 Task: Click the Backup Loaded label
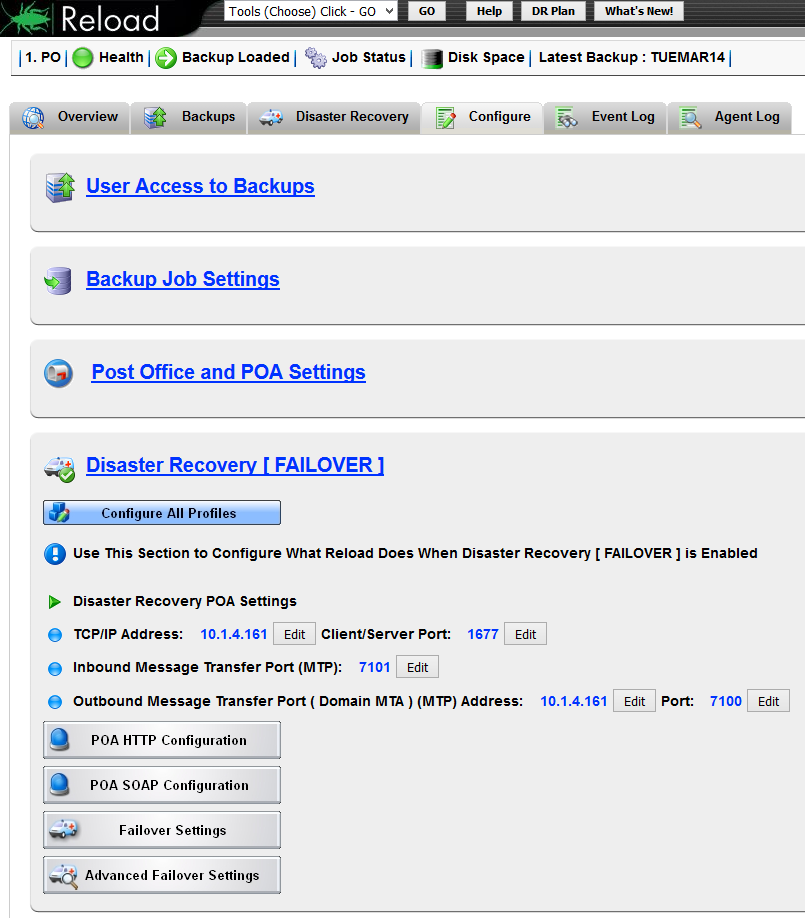[x=235, y=57]
